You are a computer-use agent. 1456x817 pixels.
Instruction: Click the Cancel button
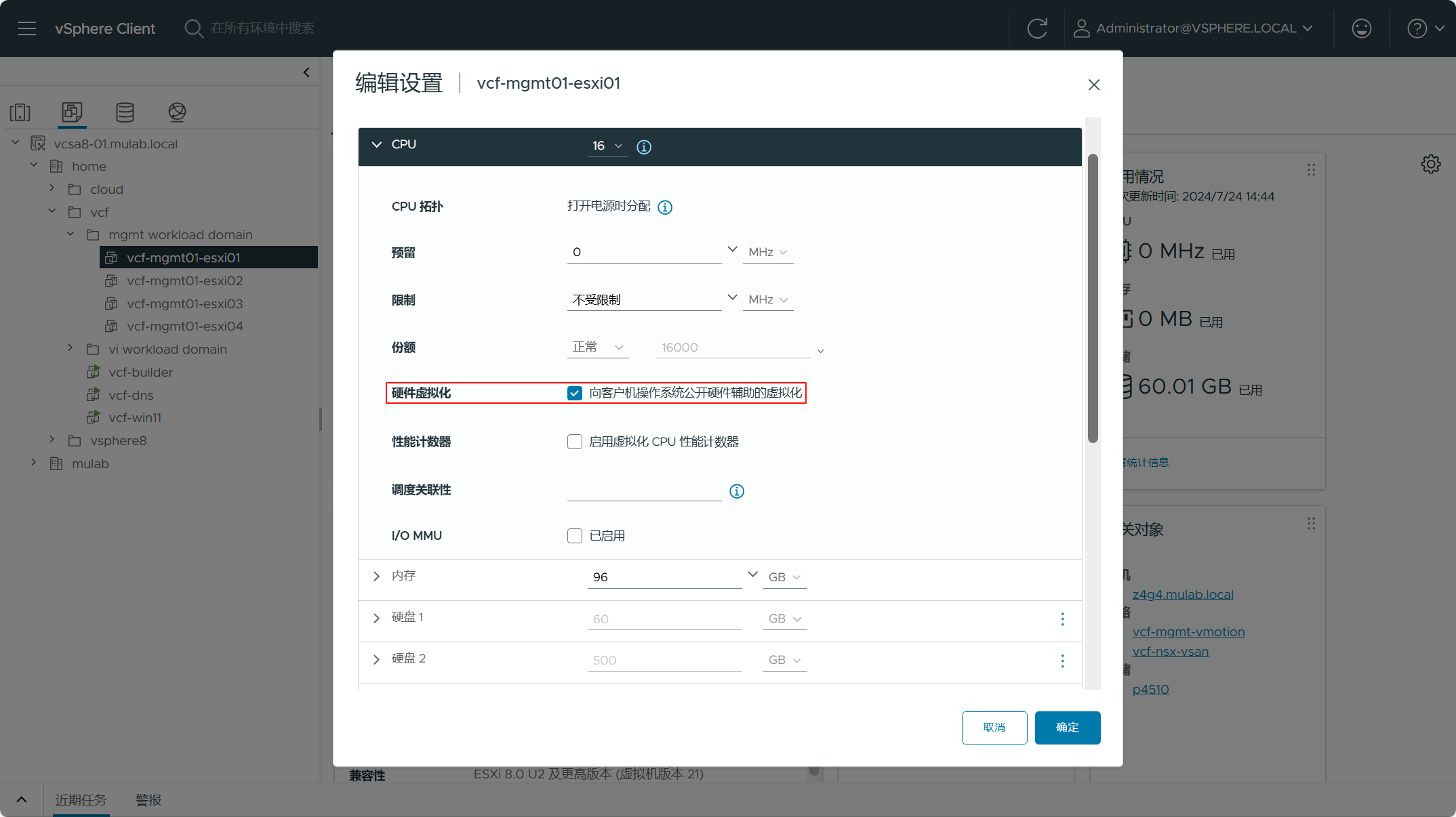(x=994, y=728)
